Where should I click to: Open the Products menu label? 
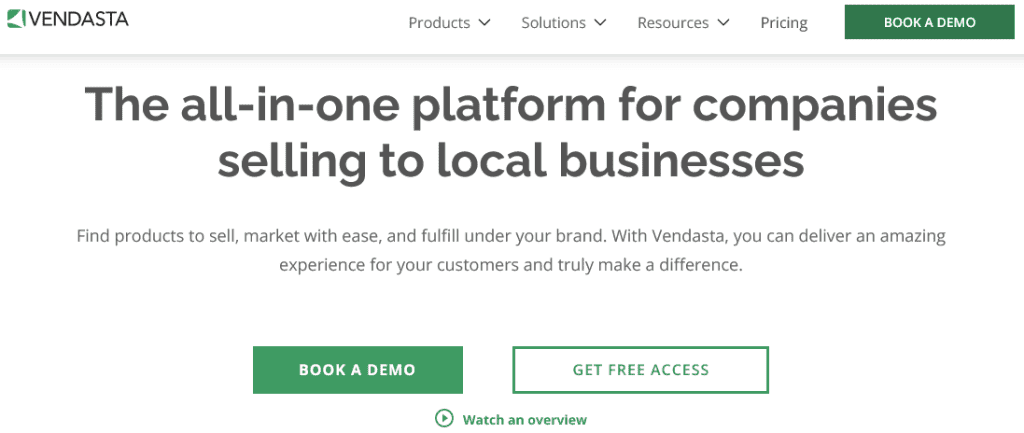point(439,22)
